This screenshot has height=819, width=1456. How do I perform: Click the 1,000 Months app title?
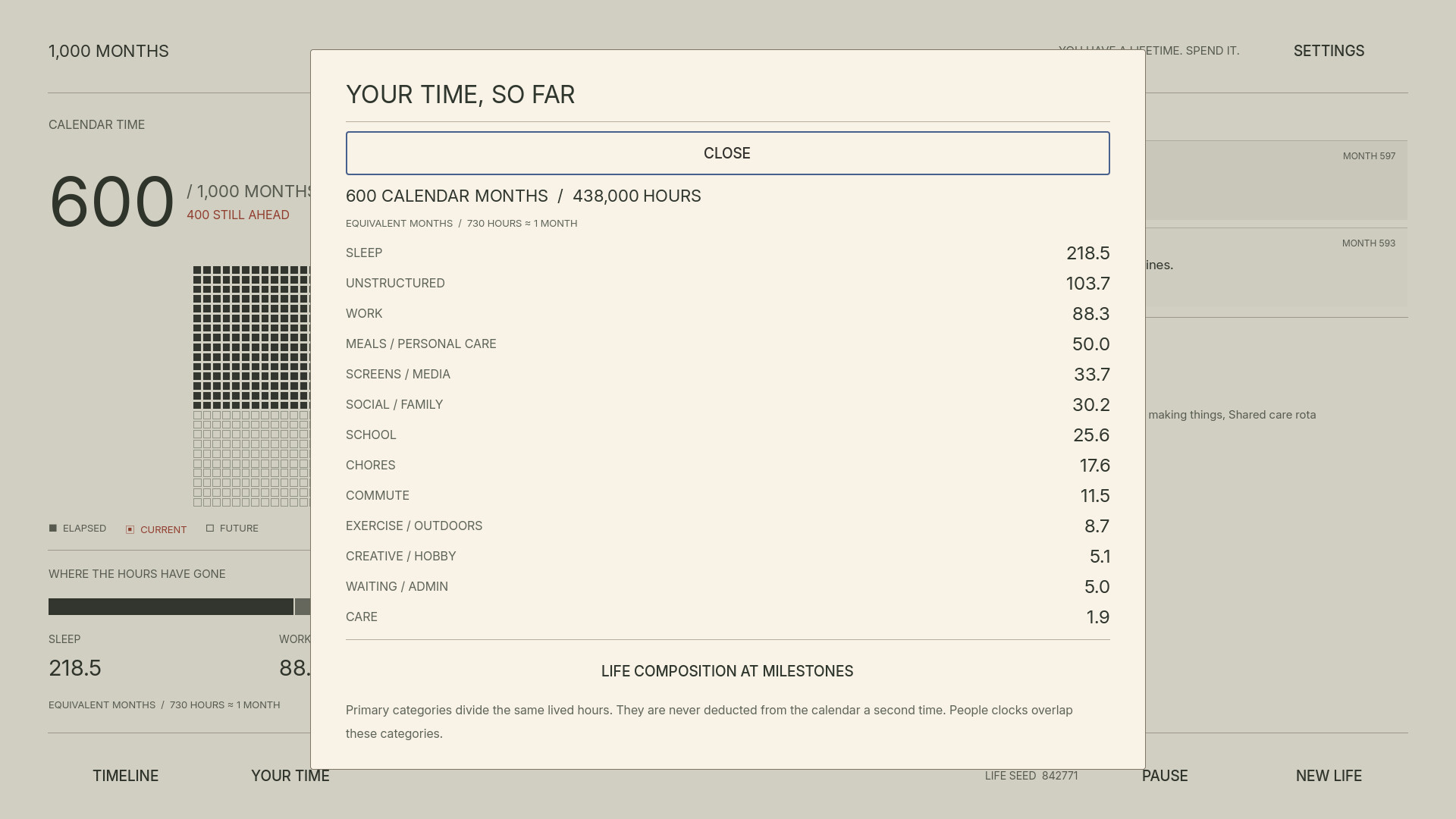108,51
